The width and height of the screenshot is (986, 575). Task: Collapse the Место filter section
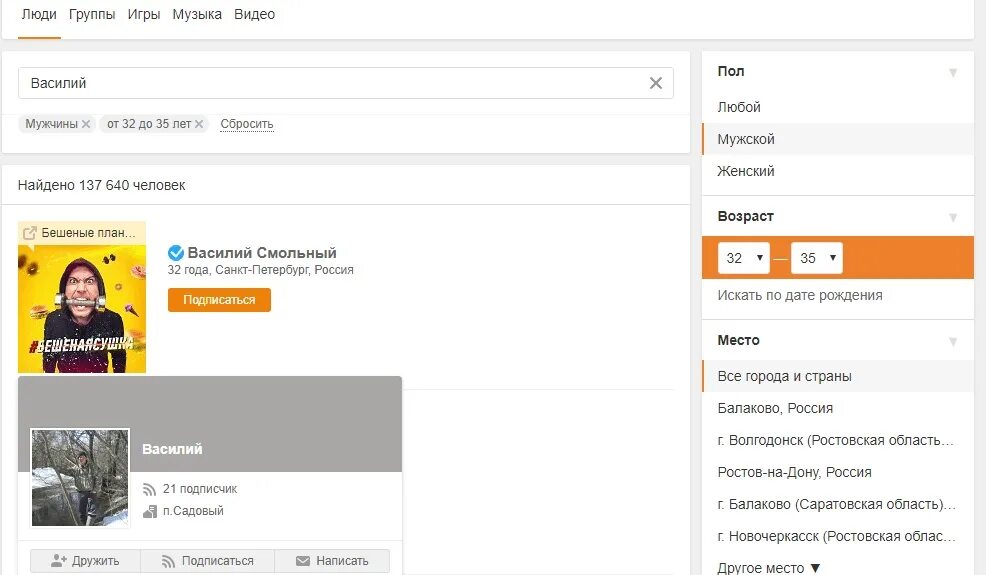click(x=953, y=341)
